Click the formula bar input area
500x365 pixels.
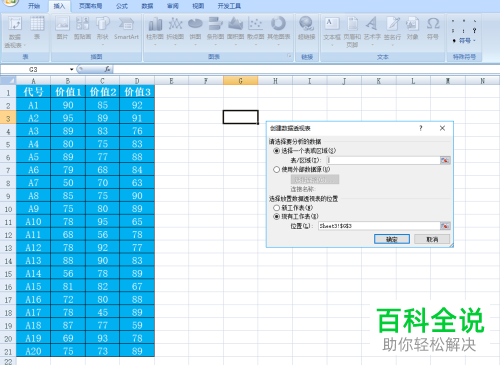[306, 69]
